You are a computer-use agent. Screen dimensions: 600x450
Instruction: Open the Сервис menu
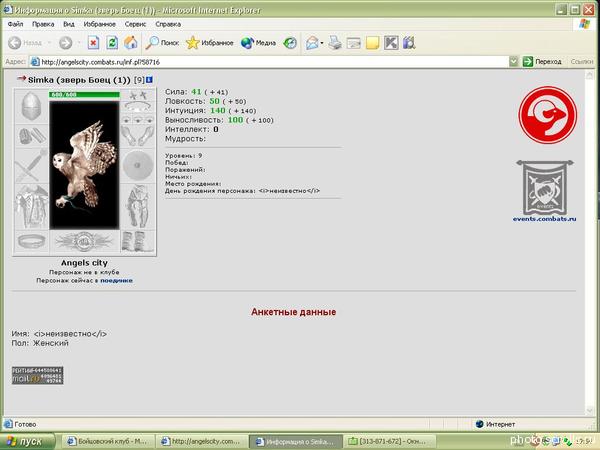[x=135, y=24]
